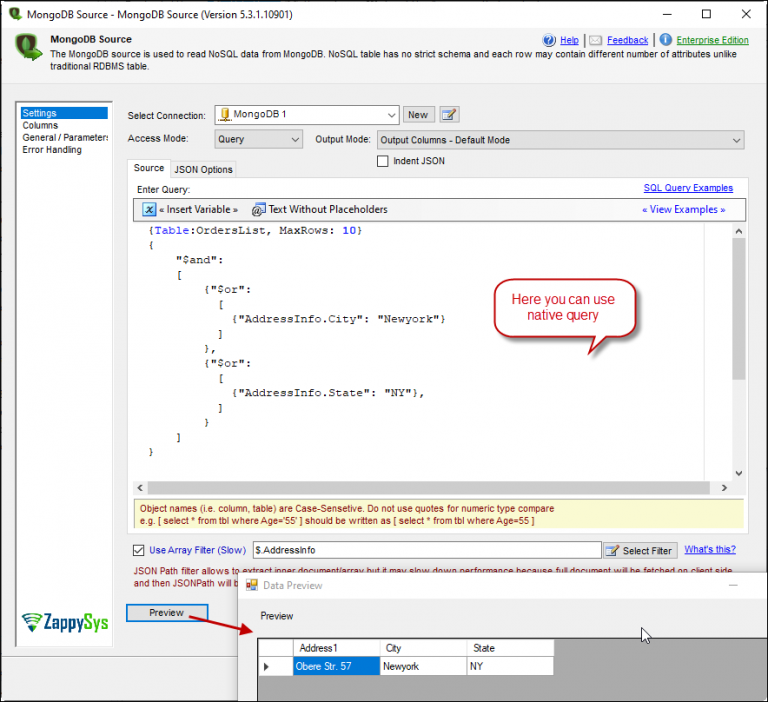768x702 pixels.
Task: Click the State column header
Action: point(510,648)
